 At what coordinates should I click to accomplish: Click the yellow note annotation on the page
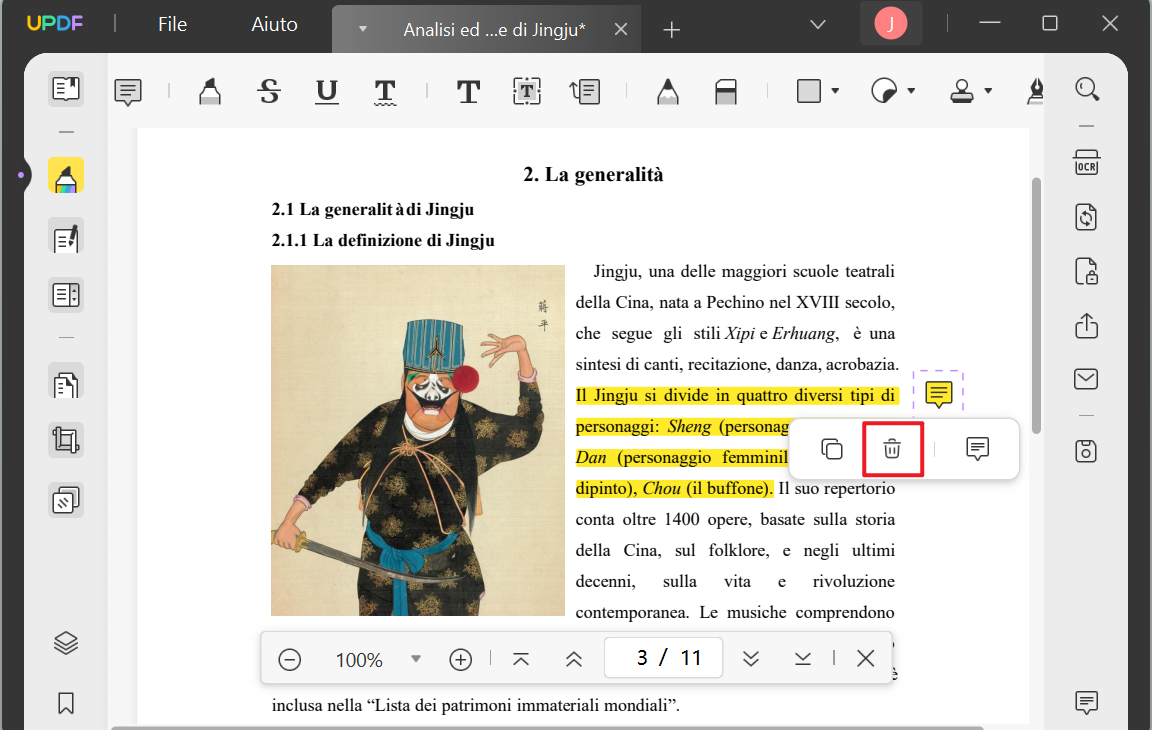click(938, 394)
